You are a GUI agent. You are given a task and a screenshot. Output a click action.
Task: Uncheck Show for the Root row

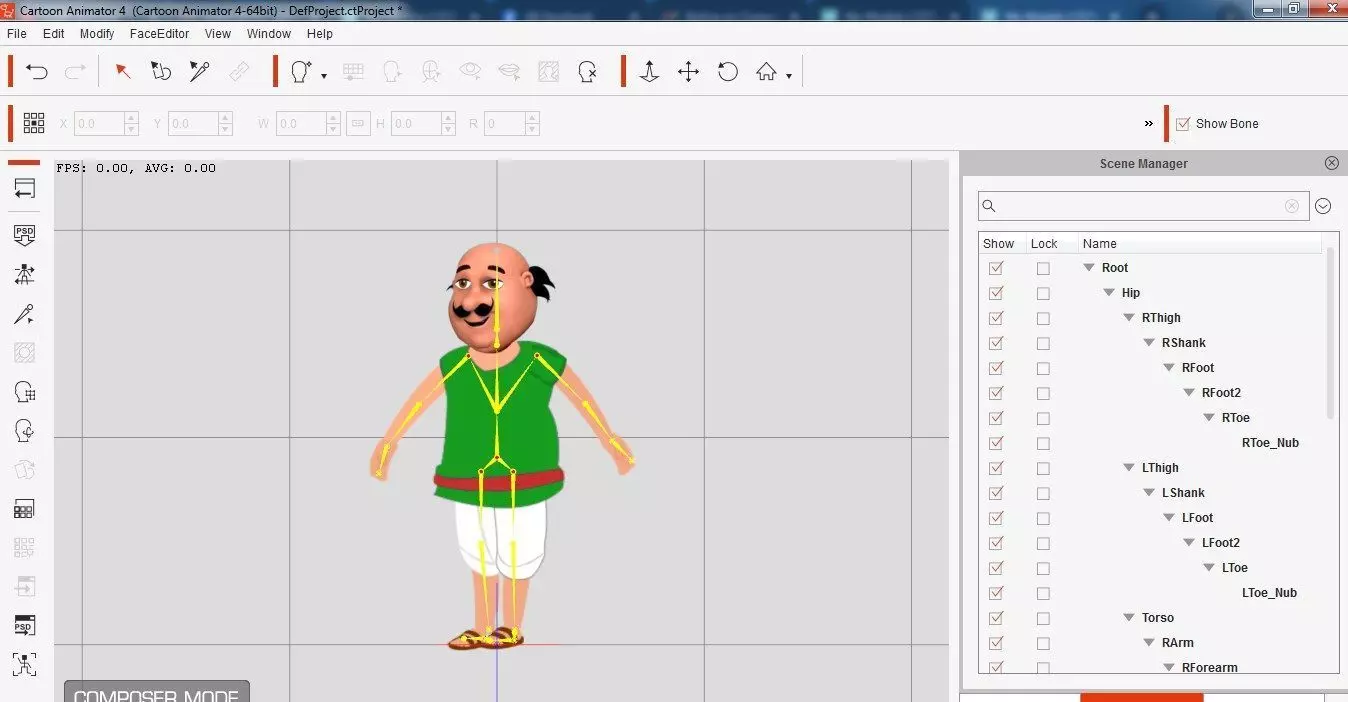995,268
